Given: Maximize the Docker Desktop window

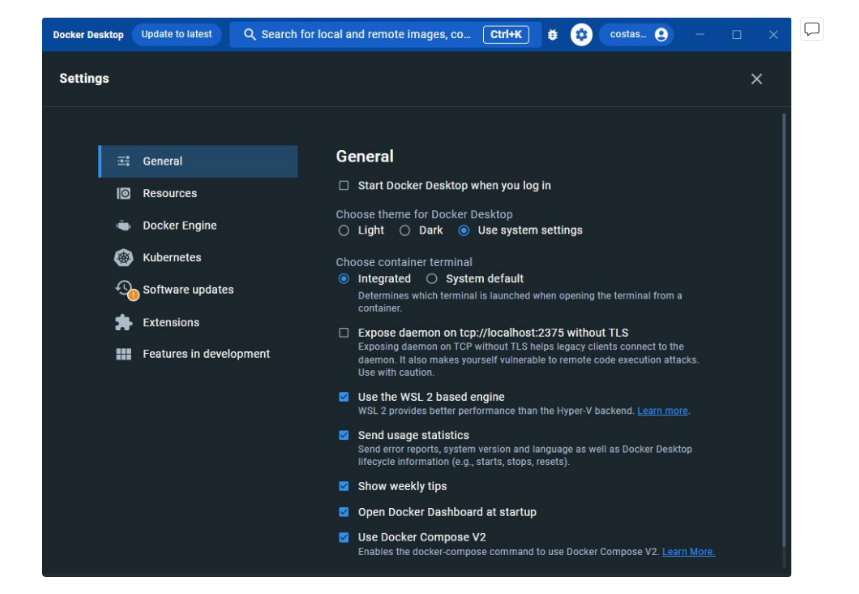Looking at the screenshot, I should [737, 35].
